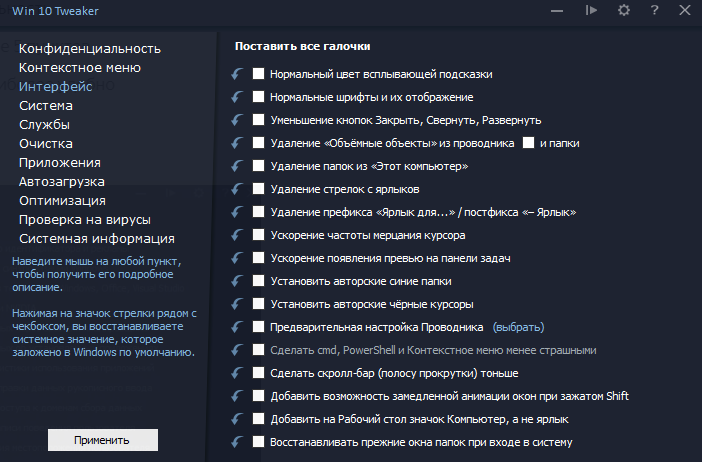Screen dimensions: 702x462
Task: Open the settings gear icon in title bar
Action: click(624, 10)
